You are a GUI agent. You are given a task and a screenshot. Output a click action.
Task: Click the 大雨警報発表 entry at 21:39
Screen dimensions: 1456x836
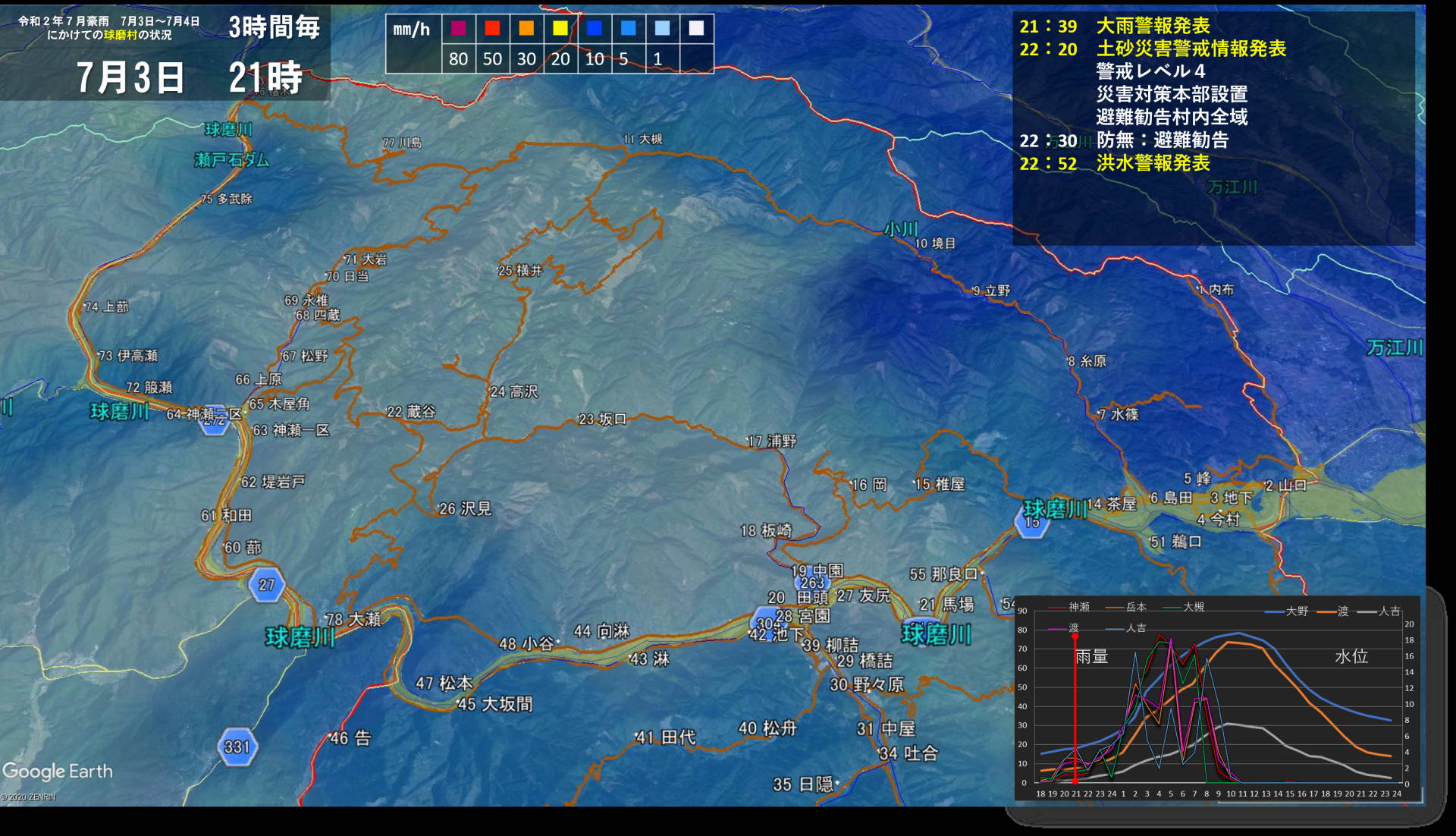pos(1153,26)
